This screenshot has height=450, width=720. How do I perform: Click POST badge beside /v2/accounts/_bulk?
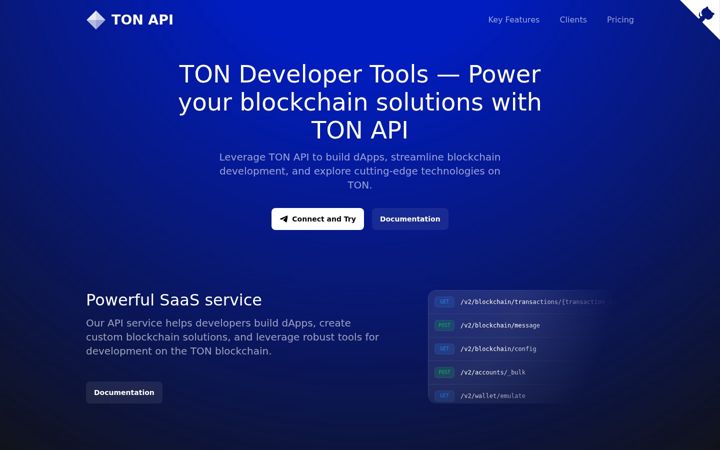pos(444,372)
